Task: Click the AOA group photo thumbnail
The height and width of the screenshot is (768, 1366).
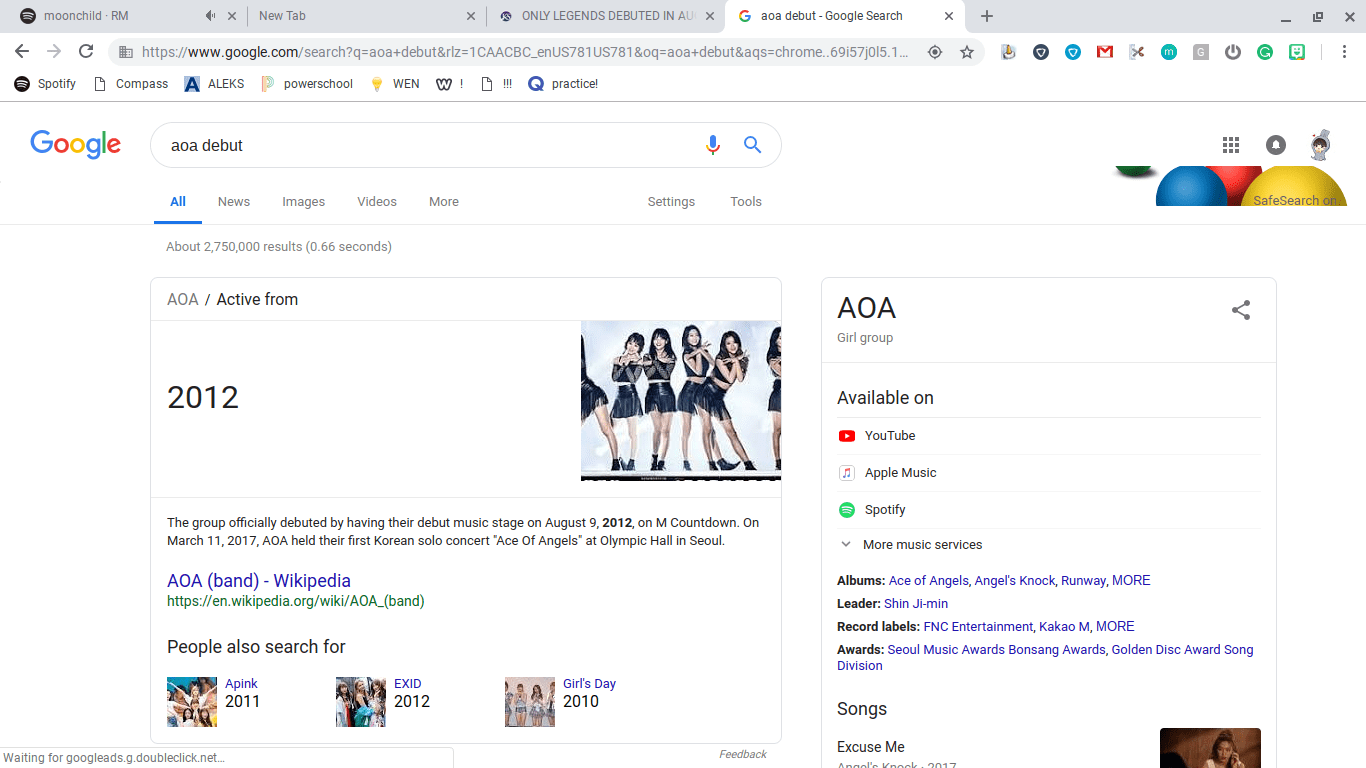Action: point(681,401)
